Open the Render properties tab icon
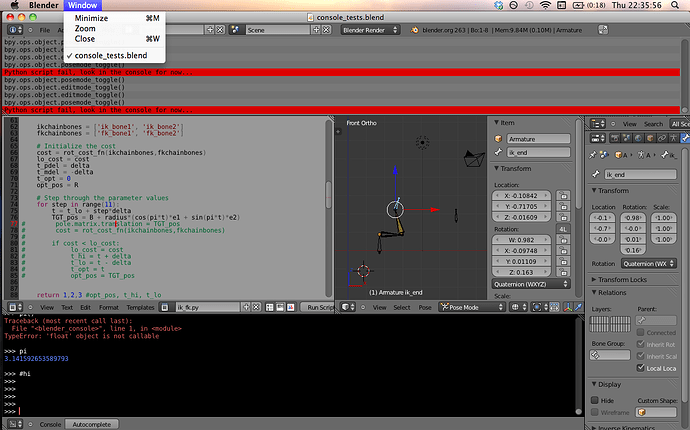This screenshot has width=690, height=430. point(615,139)
